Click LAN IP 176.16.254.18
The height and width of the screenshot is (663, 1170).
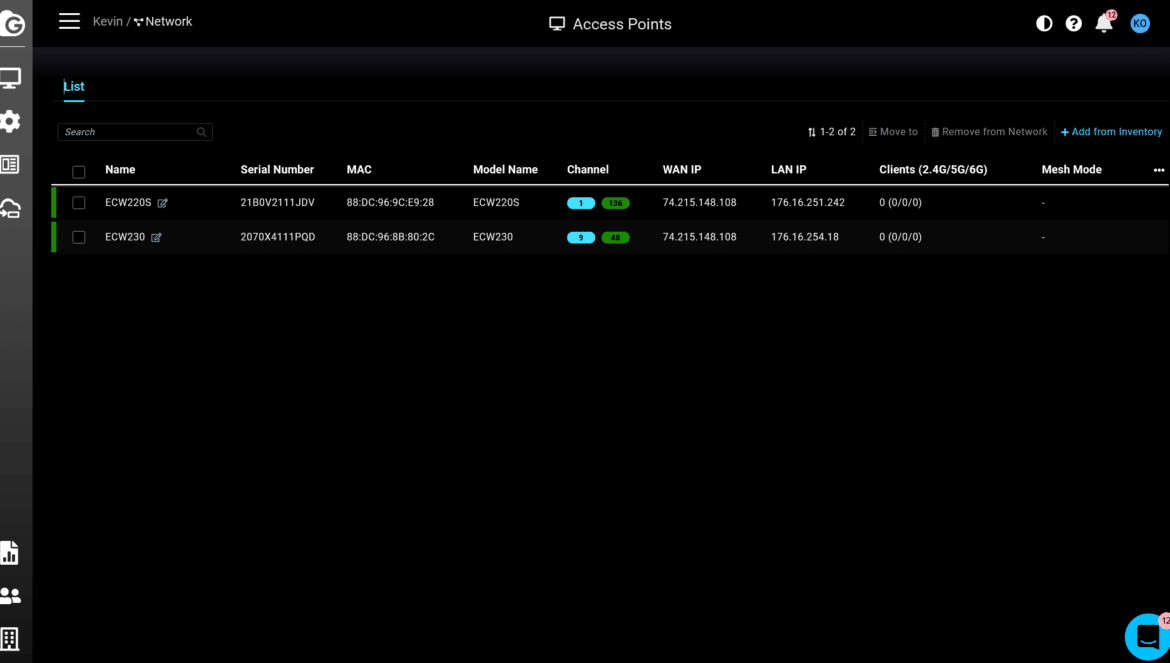805,237
